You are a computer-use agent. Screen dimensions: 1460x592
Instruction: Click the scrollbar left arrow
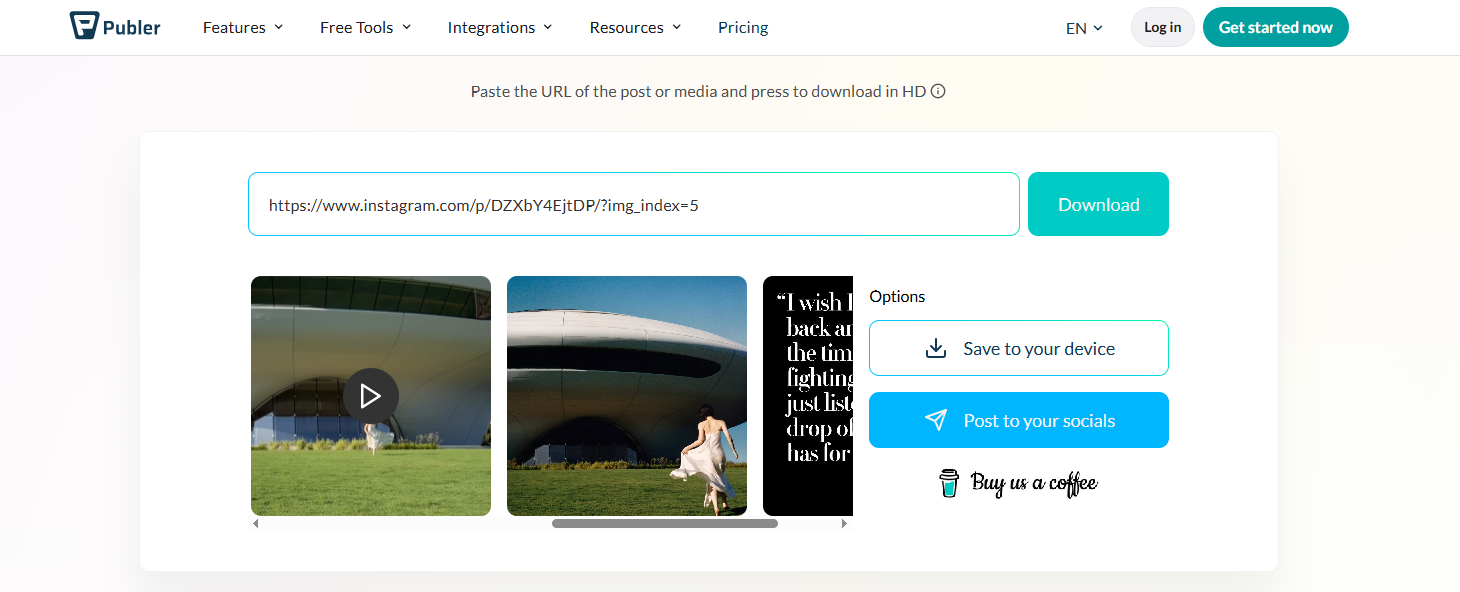pyautogui.click(x=256, y=523)
